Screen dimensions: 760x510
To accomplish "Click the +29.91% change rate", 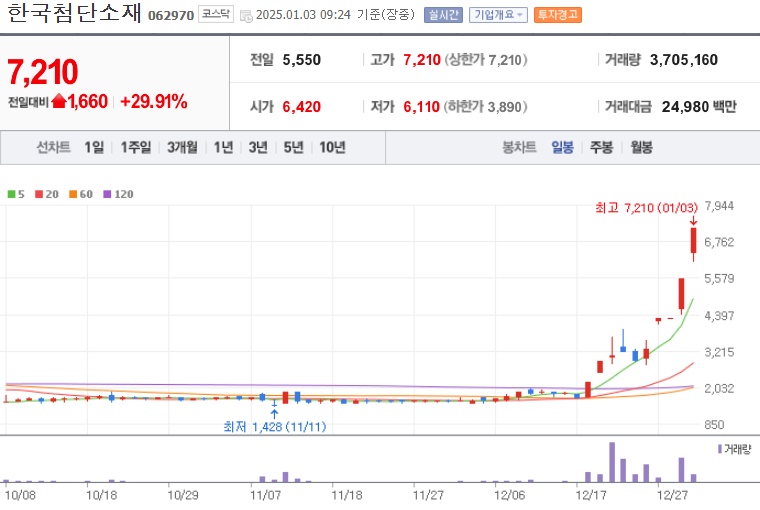I will point(154,101).
